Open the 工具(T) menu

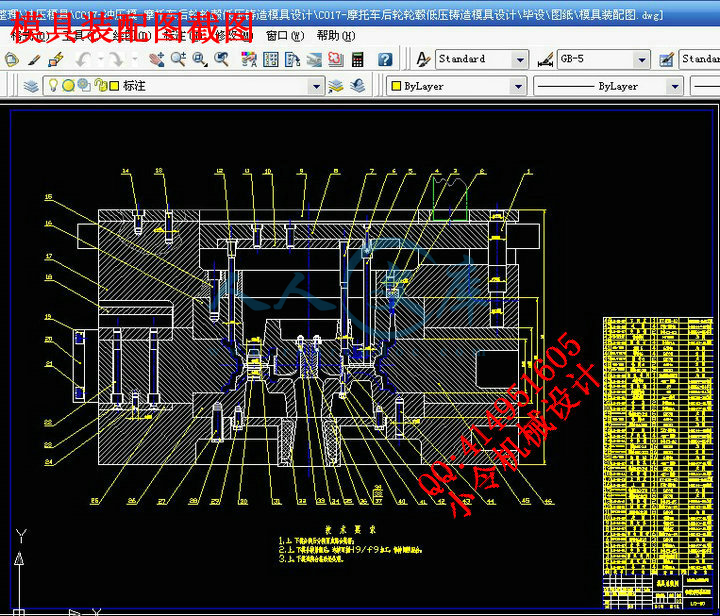coord(82,36)
